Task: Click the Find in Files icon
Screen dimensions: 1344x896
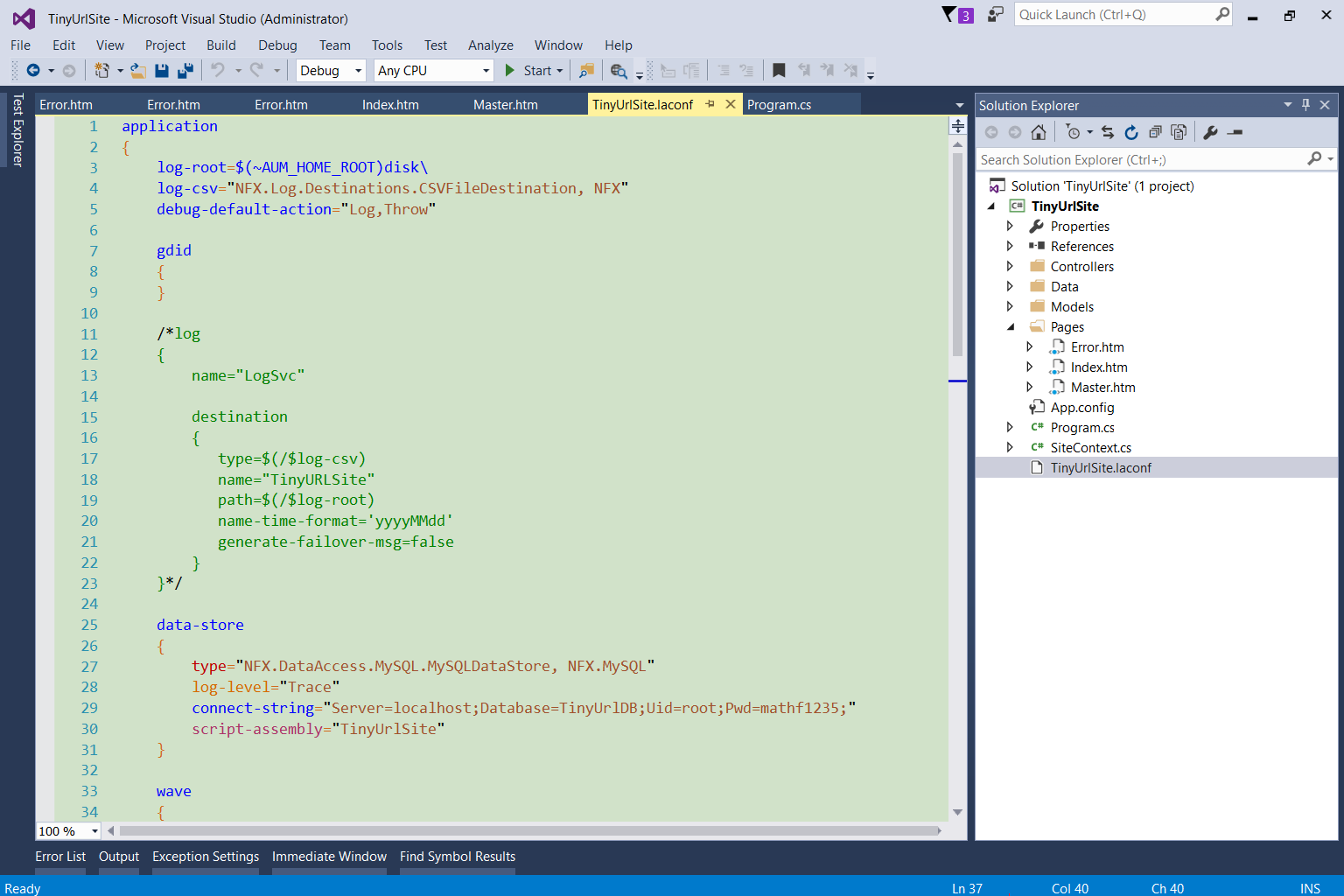Action: point(586,71)
